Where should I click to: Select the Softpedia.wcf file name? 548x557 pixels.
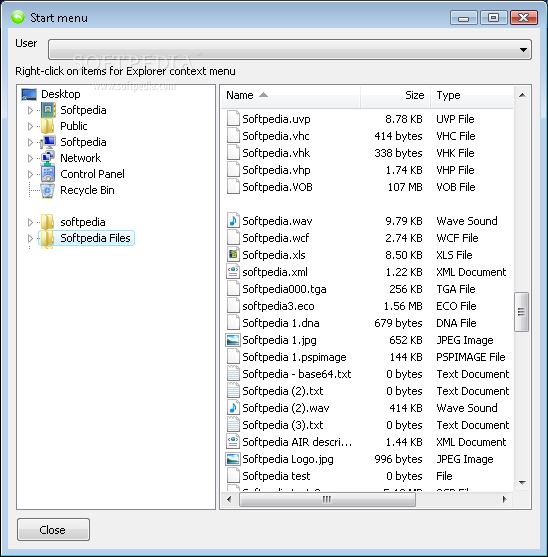pos(276,238)
